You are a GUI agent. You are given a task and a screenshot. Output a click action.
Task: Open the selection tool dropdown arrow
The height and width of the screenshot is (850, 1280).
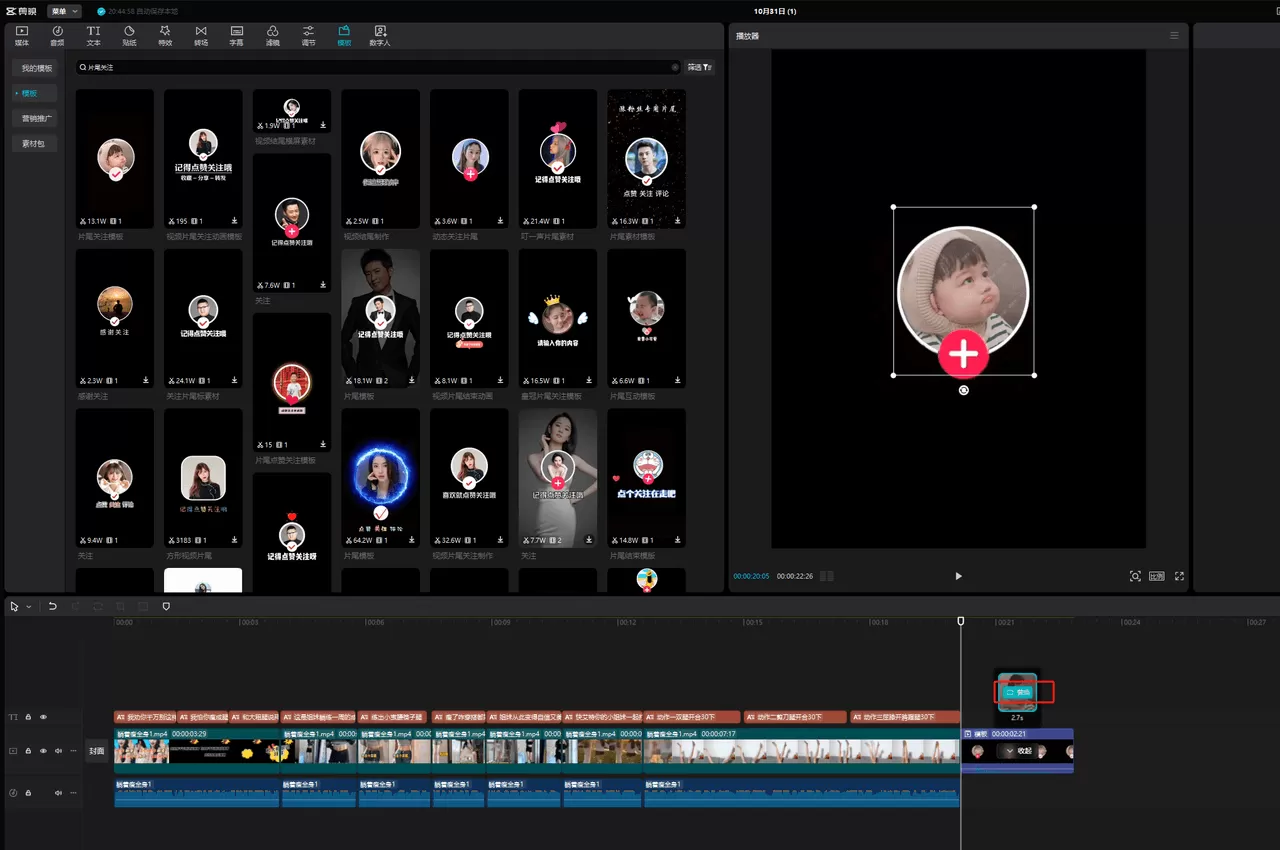click(29, 607)
